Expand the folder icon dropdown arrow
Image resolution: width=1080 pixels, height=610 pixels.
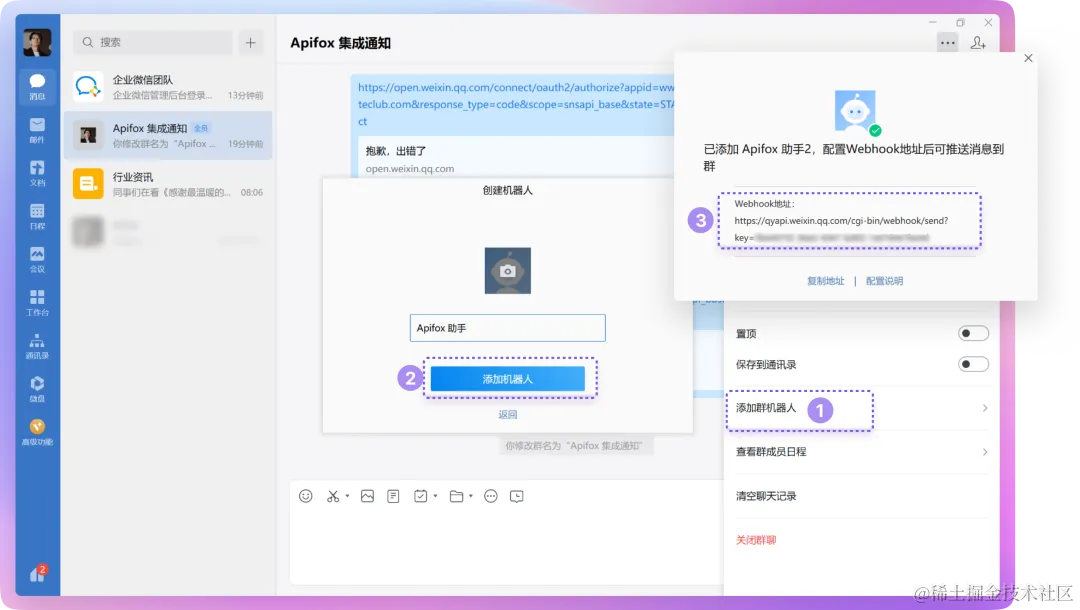pyautogui.click(x=471, y=496)
